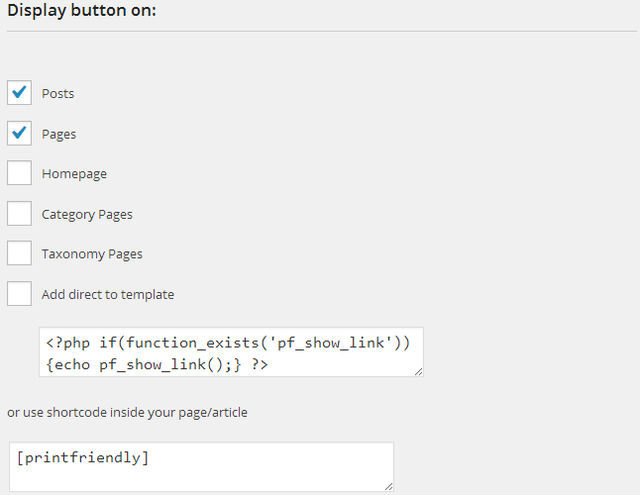Screen dimensions: 640x495
Task: Enable the Taxonomy Pages checkbox
Action: click(19, 254)
